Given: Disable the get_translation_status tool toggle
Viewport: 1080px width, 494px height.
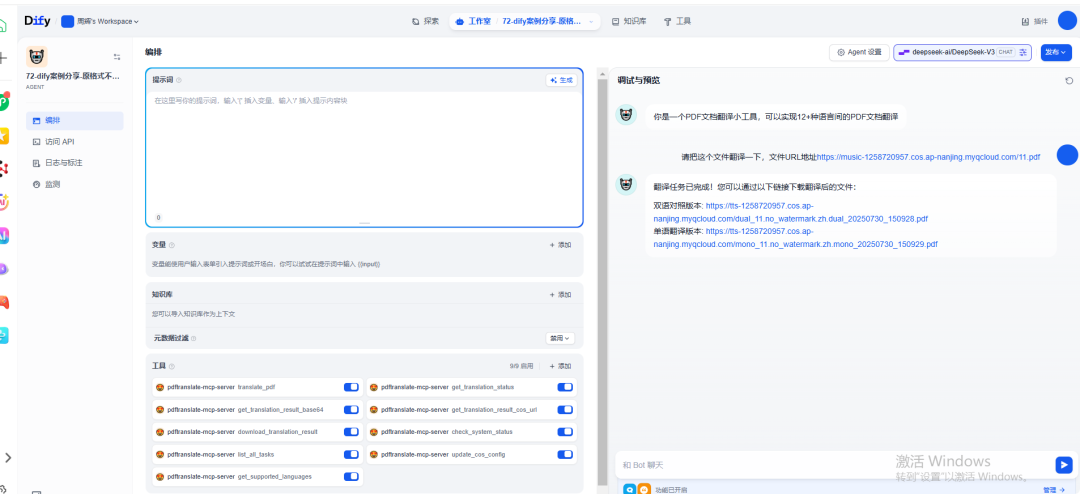Looking at the screenshot, I should [565, 387].
